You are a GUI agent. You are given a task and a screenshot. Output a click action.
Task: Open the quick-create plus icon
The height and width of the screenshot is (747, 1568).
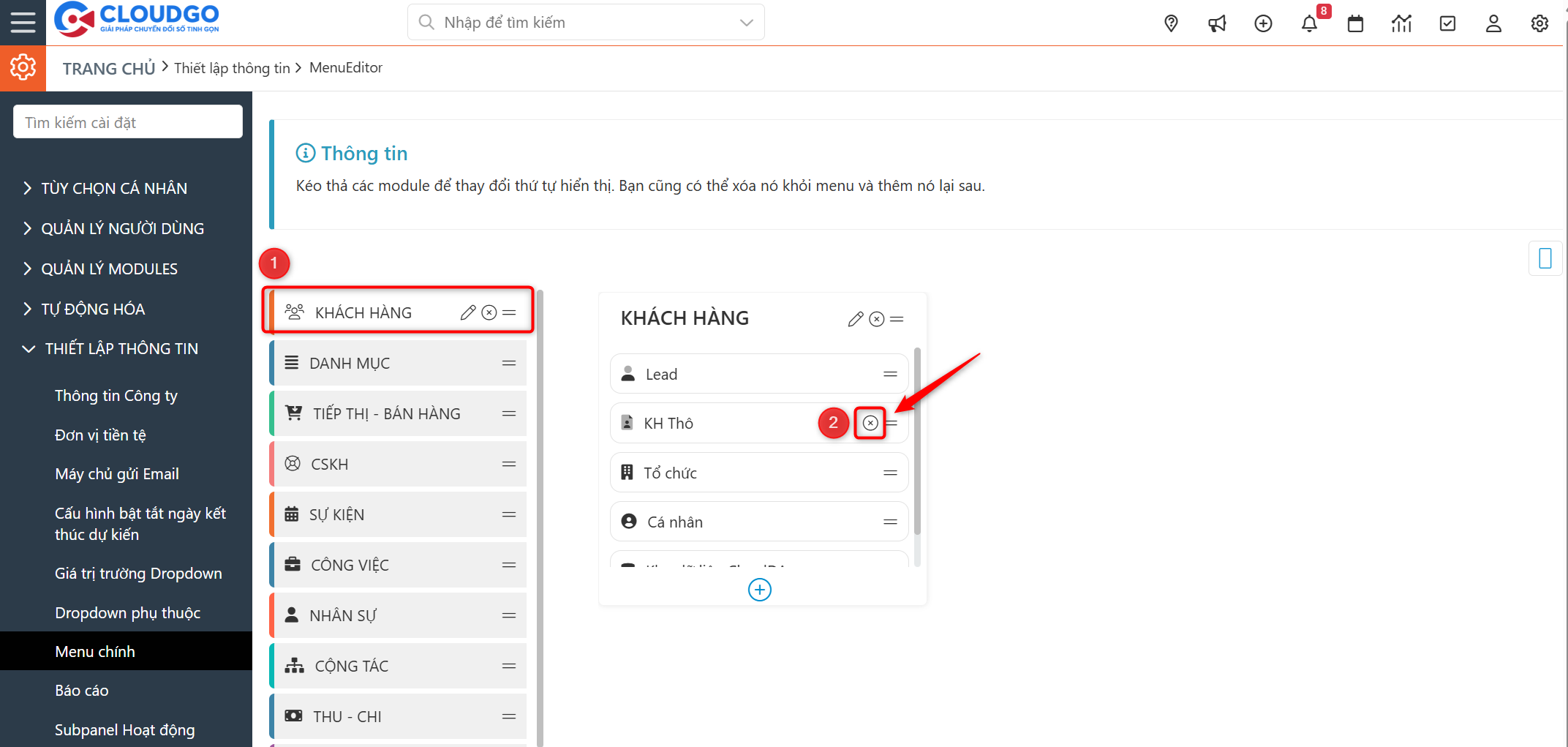(1263, 23)
